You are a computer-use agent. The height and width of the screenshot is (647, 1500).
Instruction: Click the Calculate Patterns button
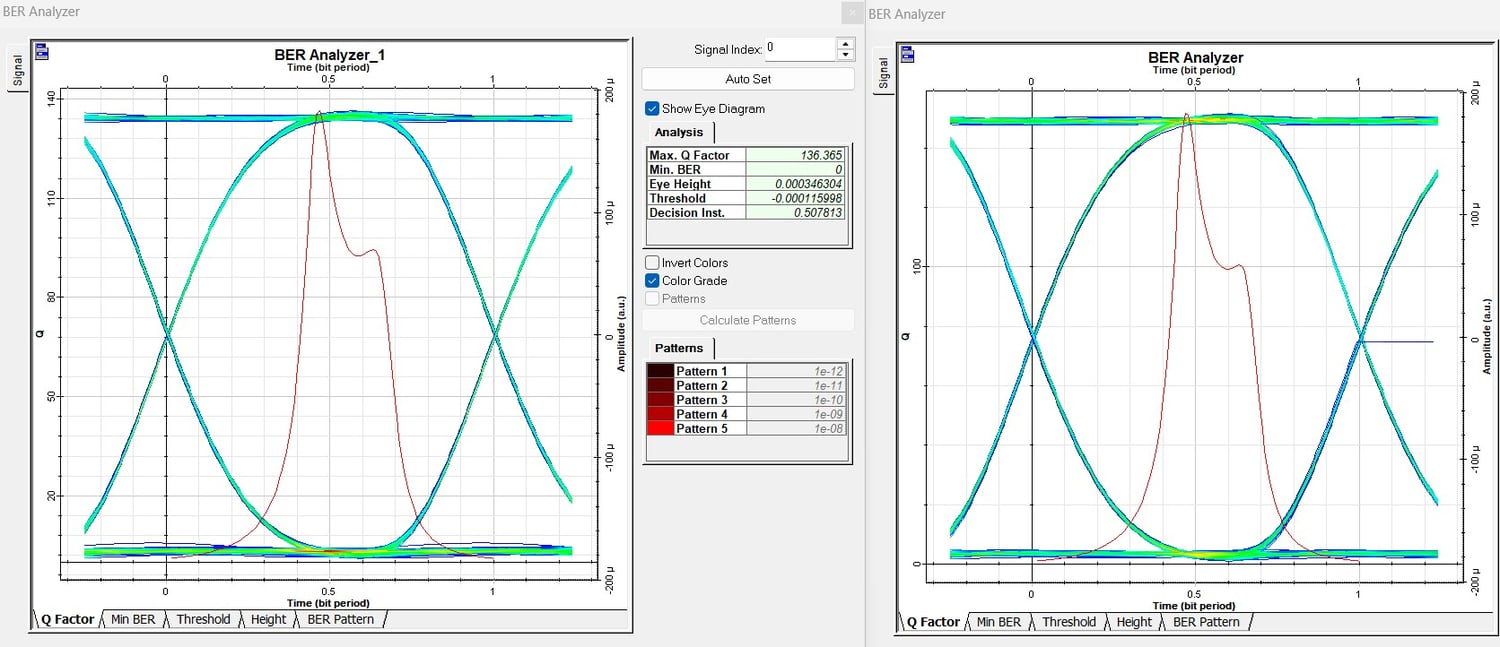tap(748, 320)
